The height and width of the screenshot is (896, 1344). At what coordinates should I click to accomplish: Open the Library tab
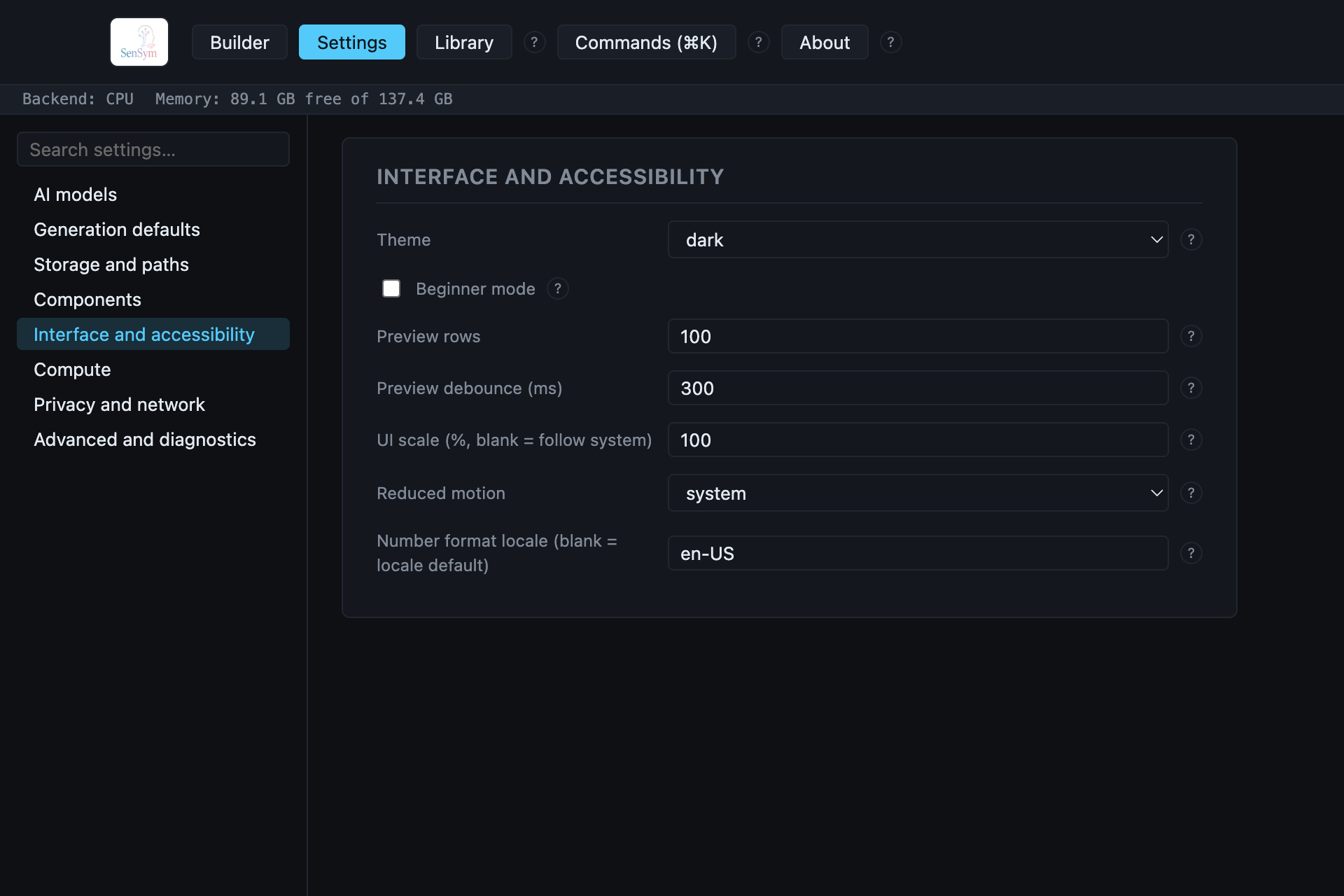tap(464, 42)
